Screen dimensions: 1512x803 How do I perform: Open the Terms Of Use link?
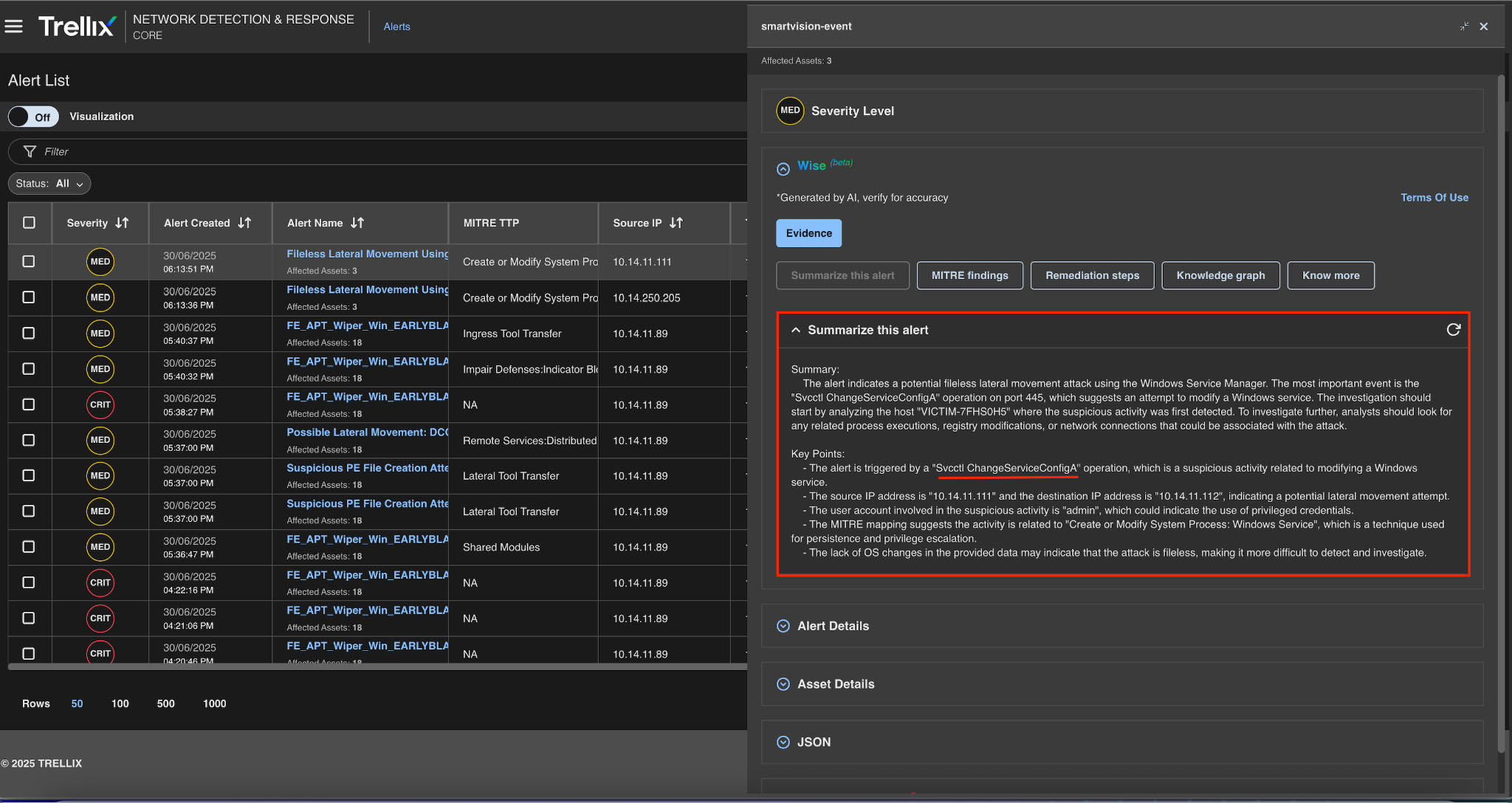[1434, 197]
